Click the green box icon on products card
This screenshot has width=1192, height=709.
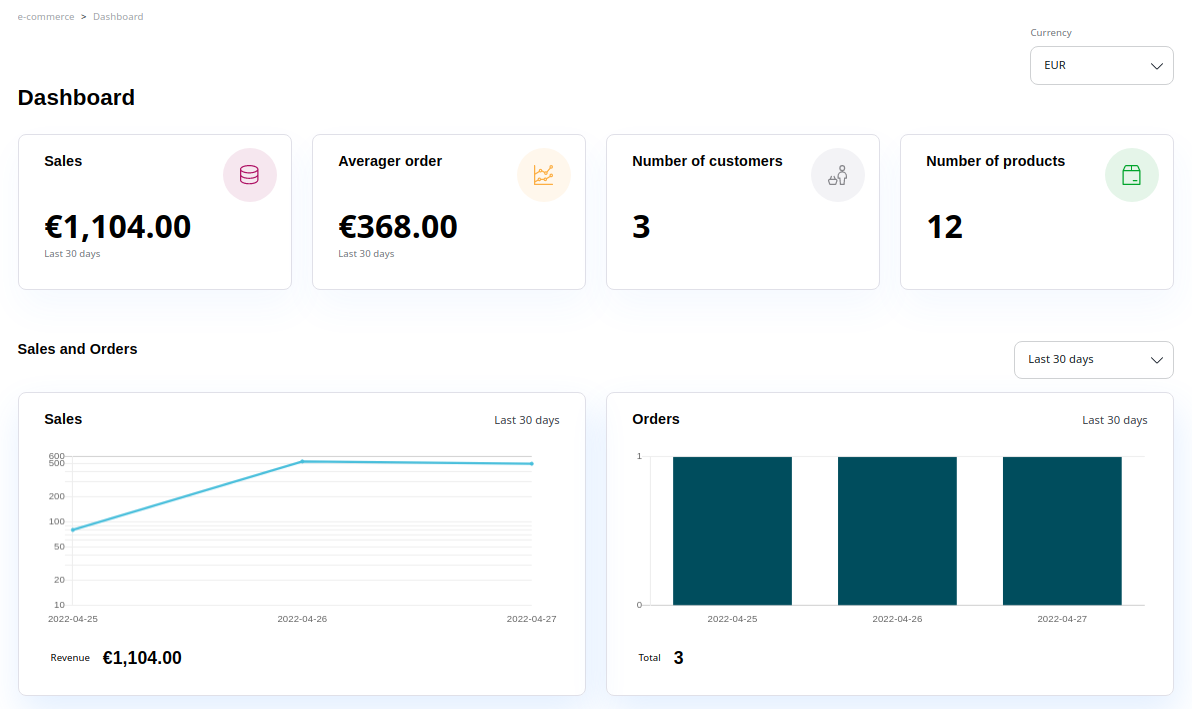tap(1131, 175)
